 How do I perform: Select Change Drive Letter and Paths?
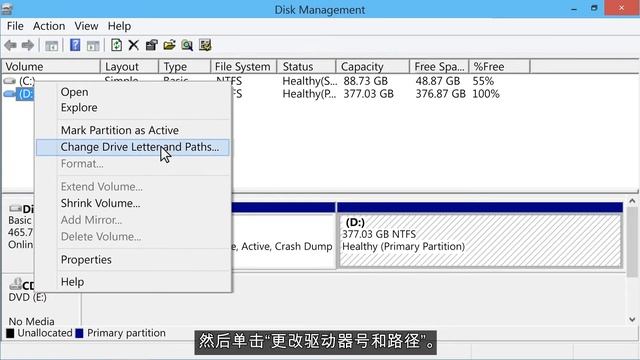(x=133, y=147)
